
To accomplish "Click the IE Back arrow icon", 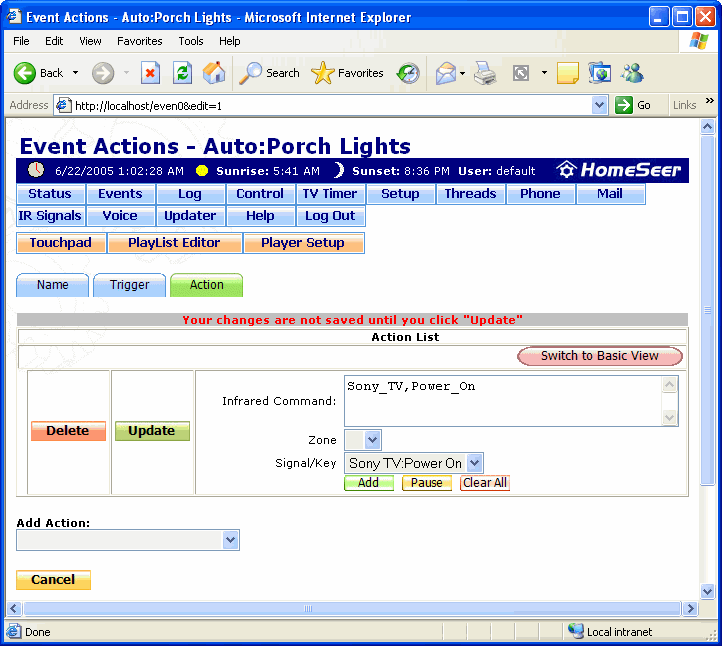I will tap(24, 73).
